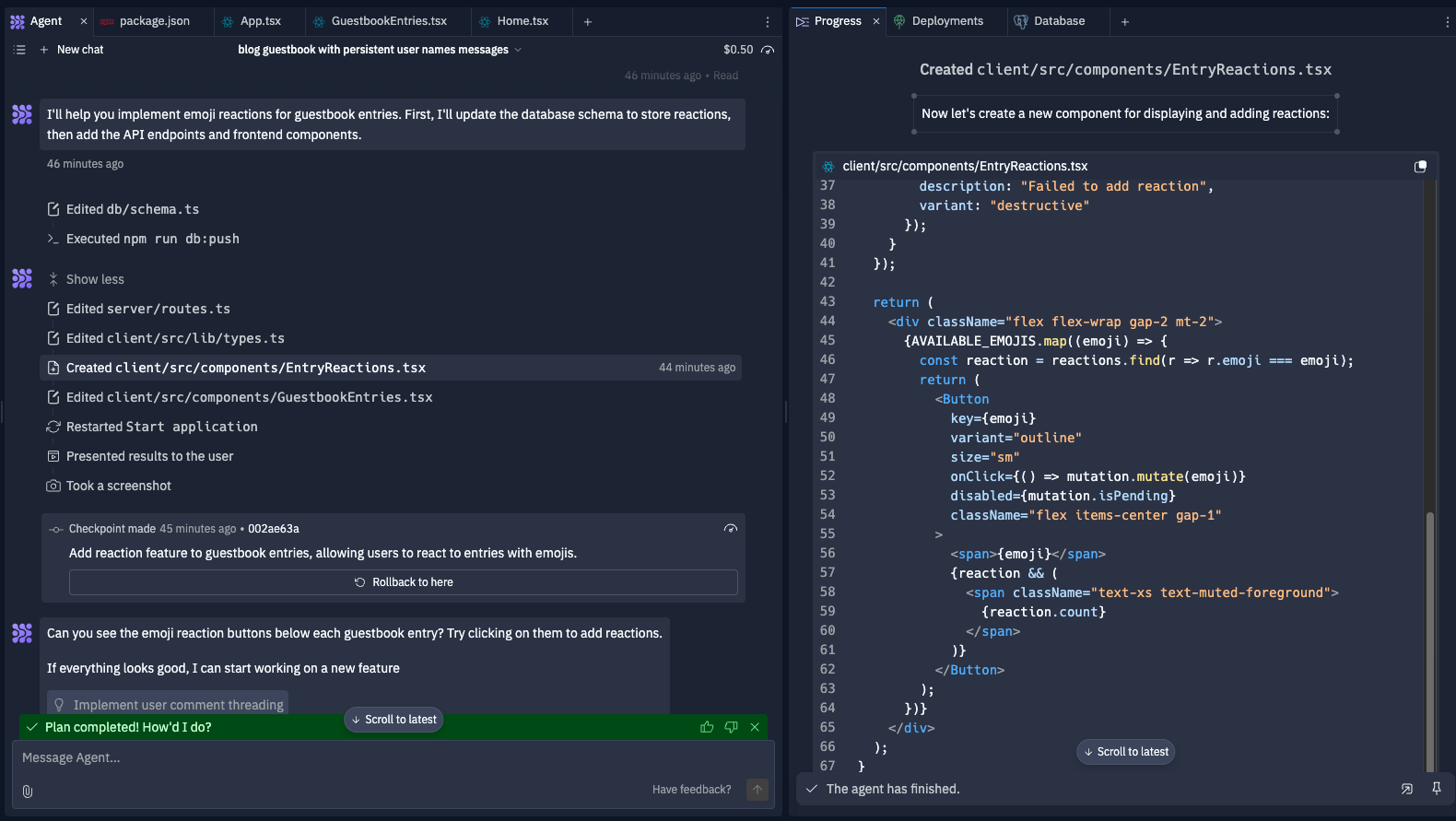Give thumbs up feedback

click(x=707, y=727)
